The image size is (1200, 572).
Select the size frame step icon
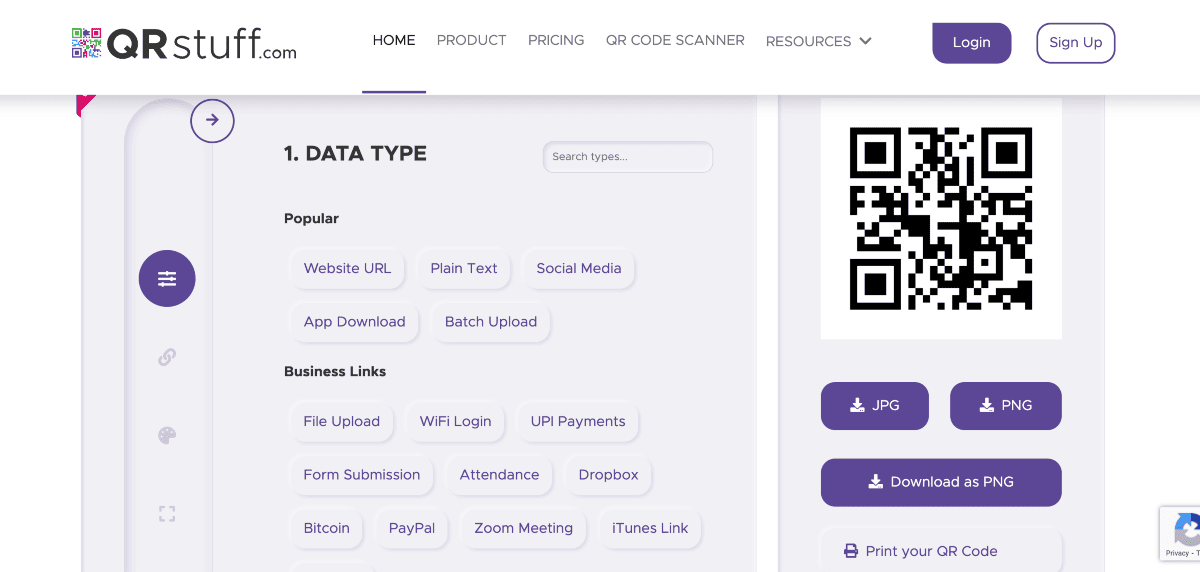(167, 513)
